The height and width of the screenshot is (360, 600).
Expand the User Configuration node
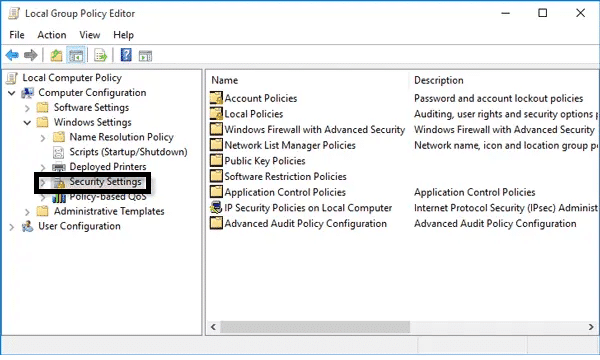click(x=12, y=227)
